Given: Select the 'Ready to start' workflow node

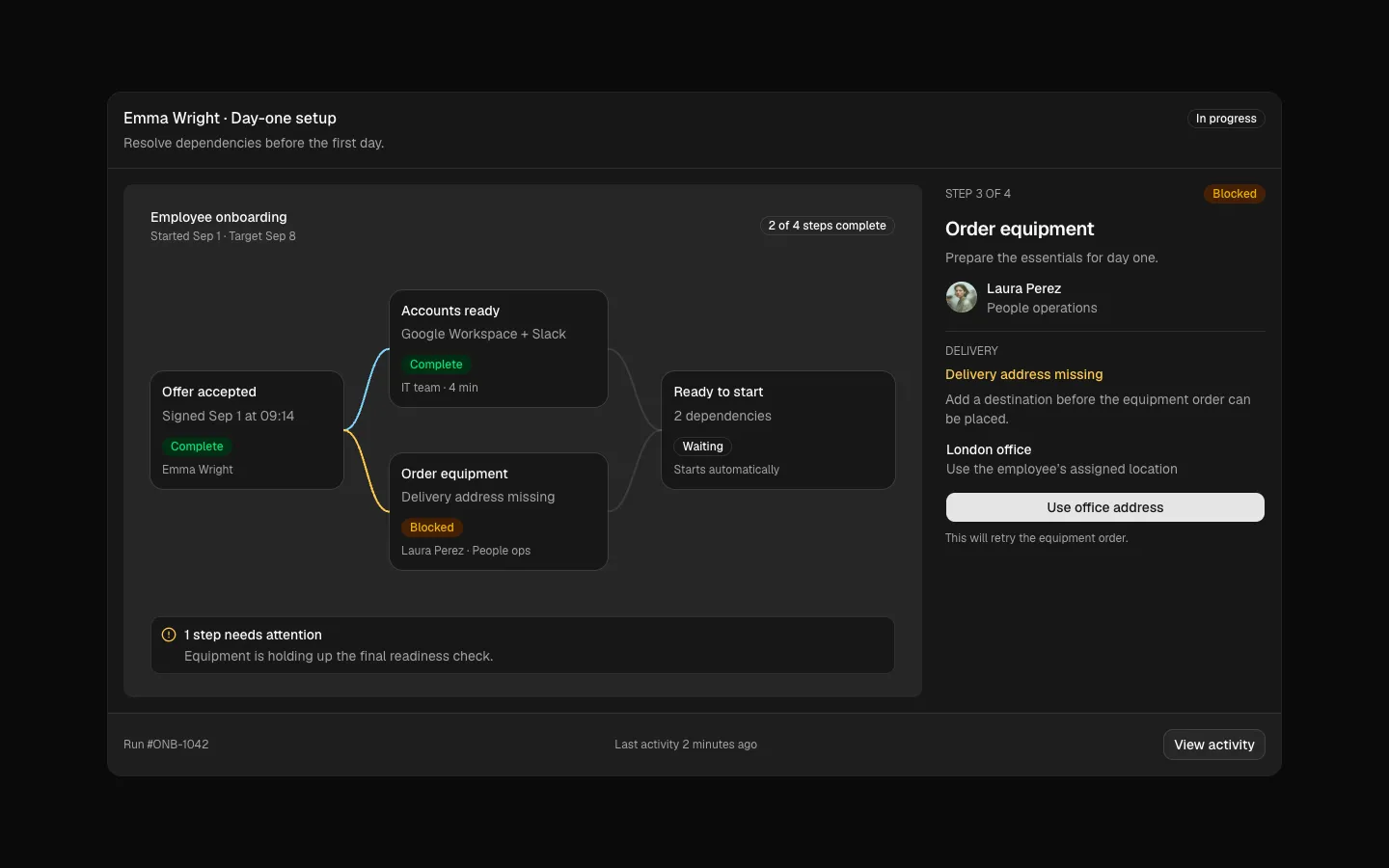Looking at the screenshot, I should 778,430.
